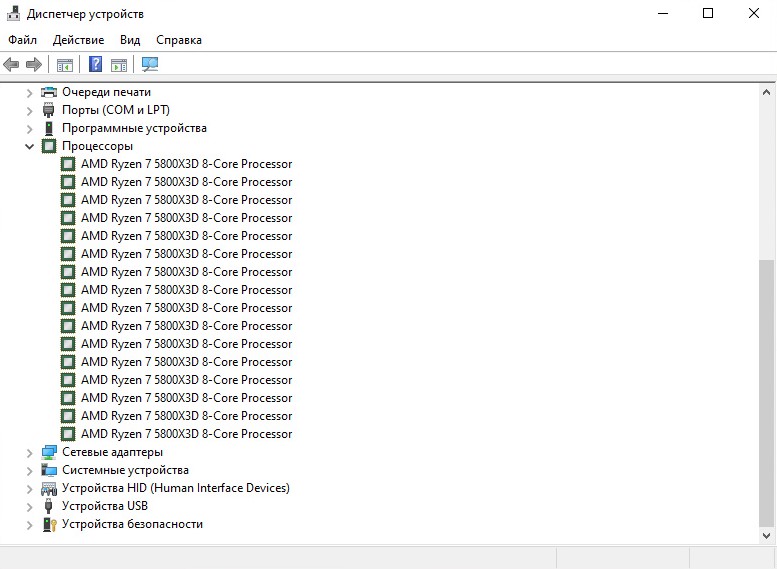Expand the Порты (COM и LPT) node

(x=30, y=111)
